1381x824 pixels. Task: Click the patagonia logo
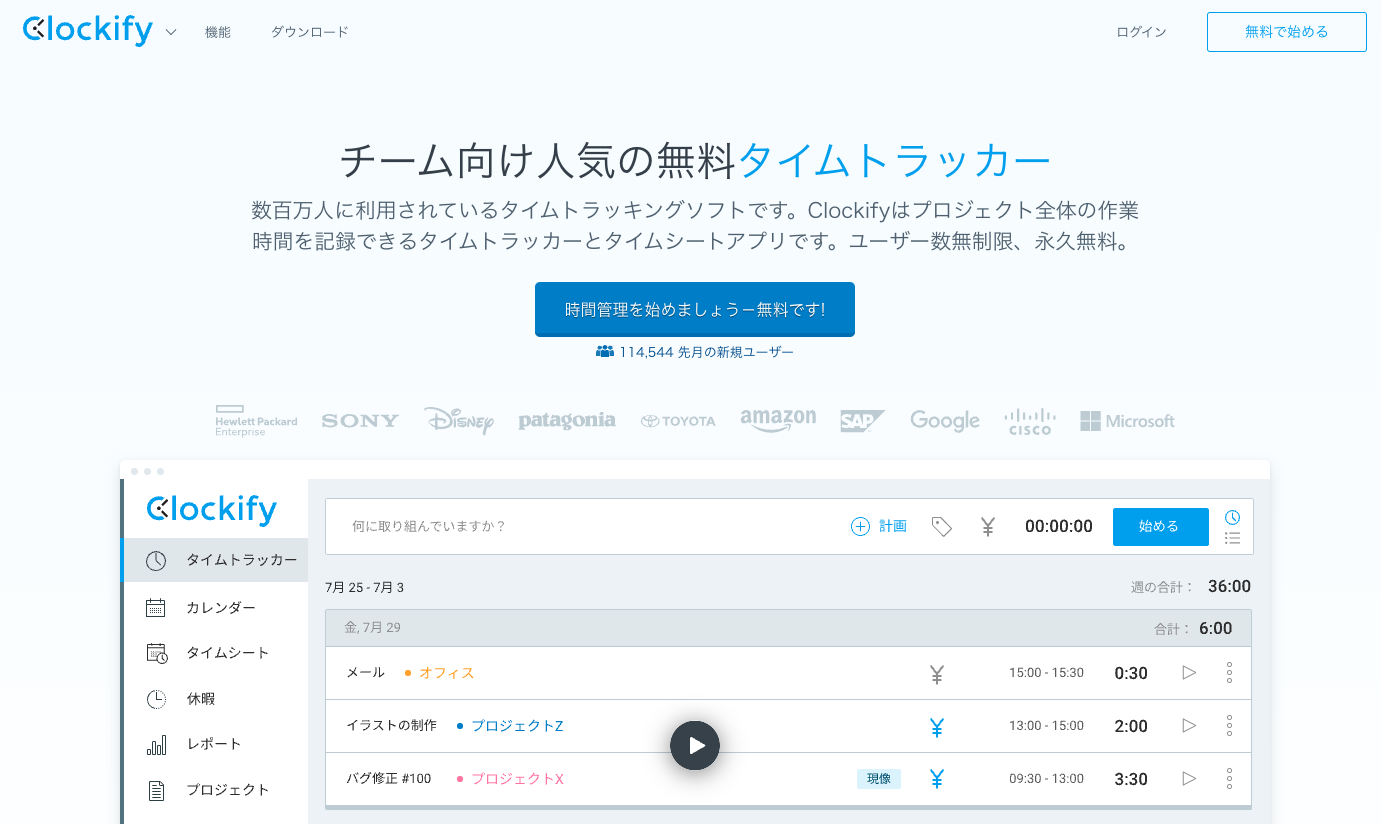(567, 421)
